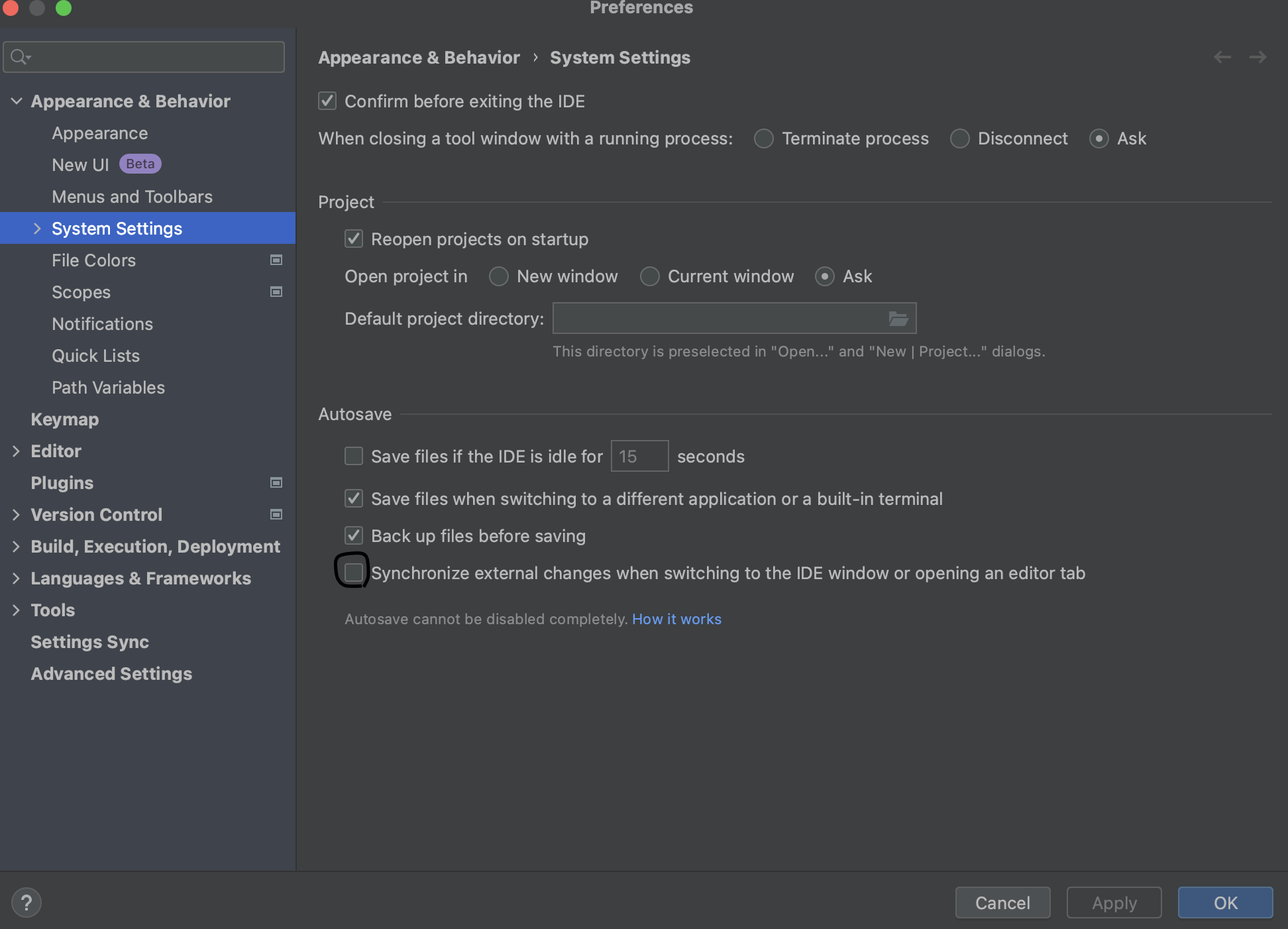Open Advanced Settings page
The height and width of the screenshot is (929, 1288).
(111, 674)
